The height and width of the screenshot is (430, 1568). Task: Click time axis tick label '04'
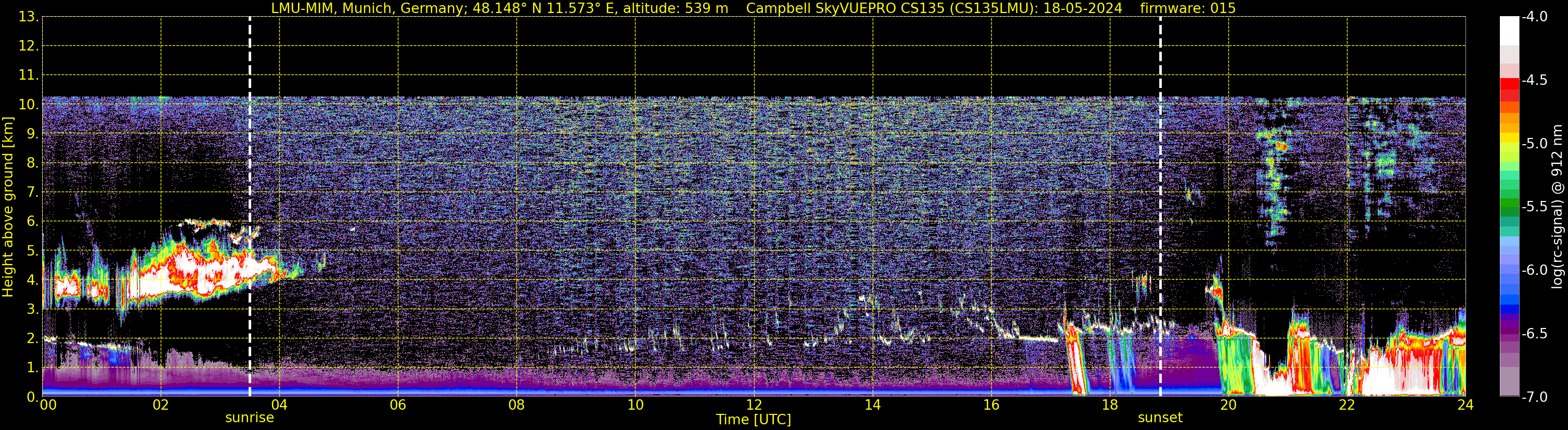279,405
